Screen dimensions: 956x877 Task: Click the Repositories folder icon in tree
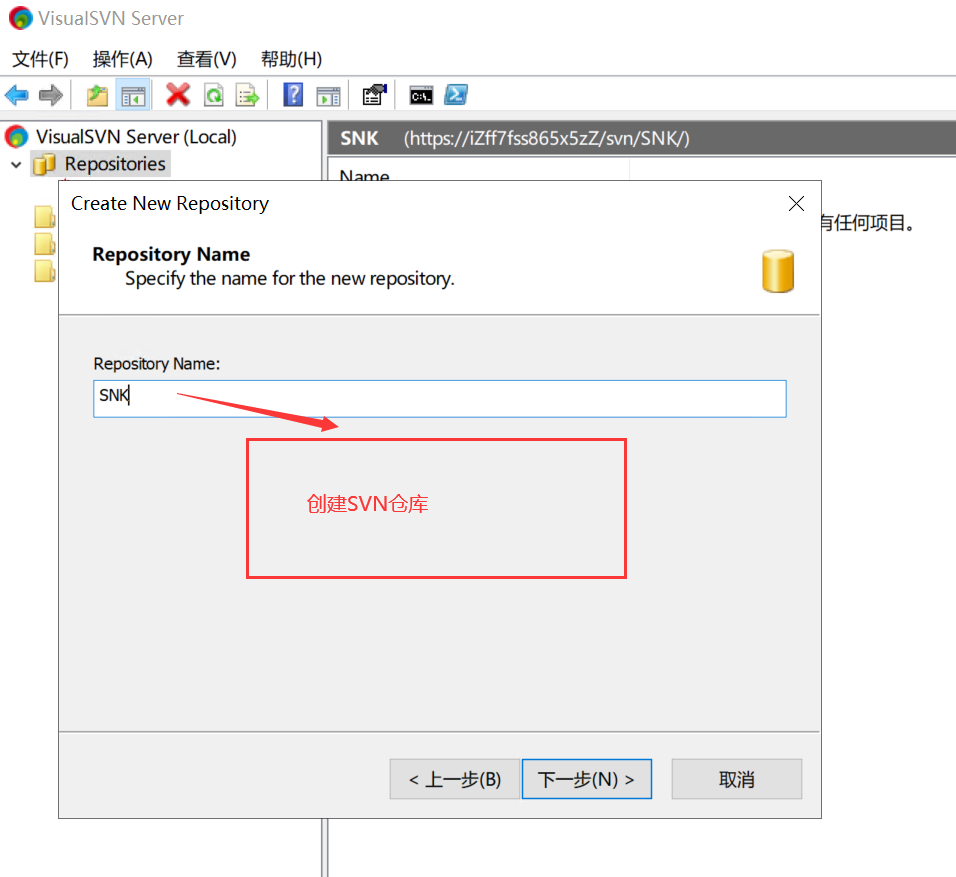tap(44, 164)
